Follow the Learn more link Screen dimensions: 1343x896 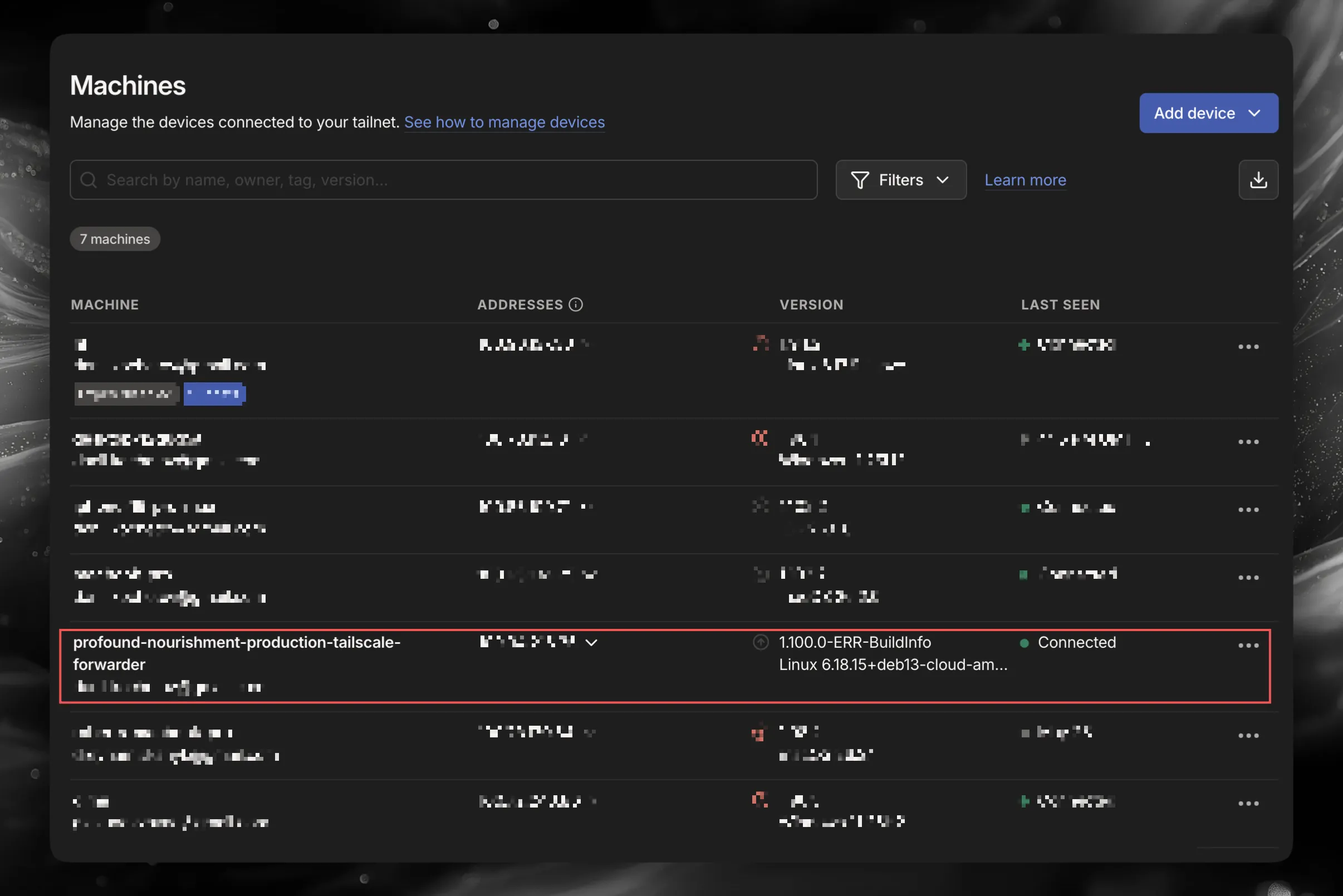[1025, 180]
